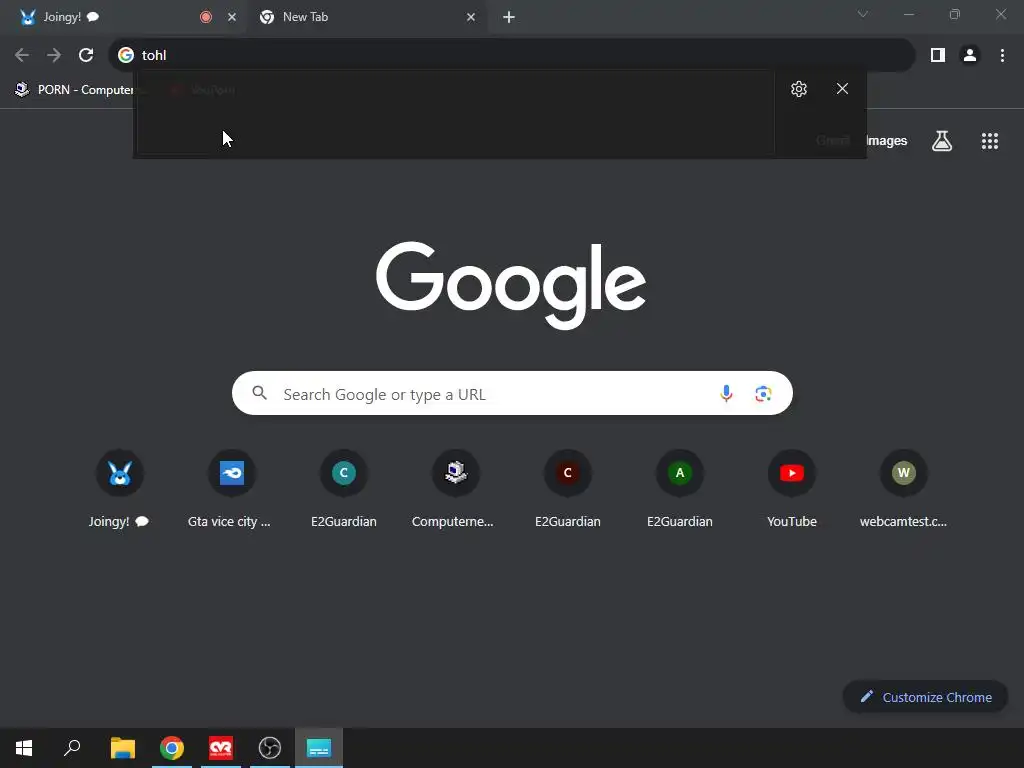Open the YouTube shortcut
The width and height of the screenshot is (1024, 768).
coord(792,488)
